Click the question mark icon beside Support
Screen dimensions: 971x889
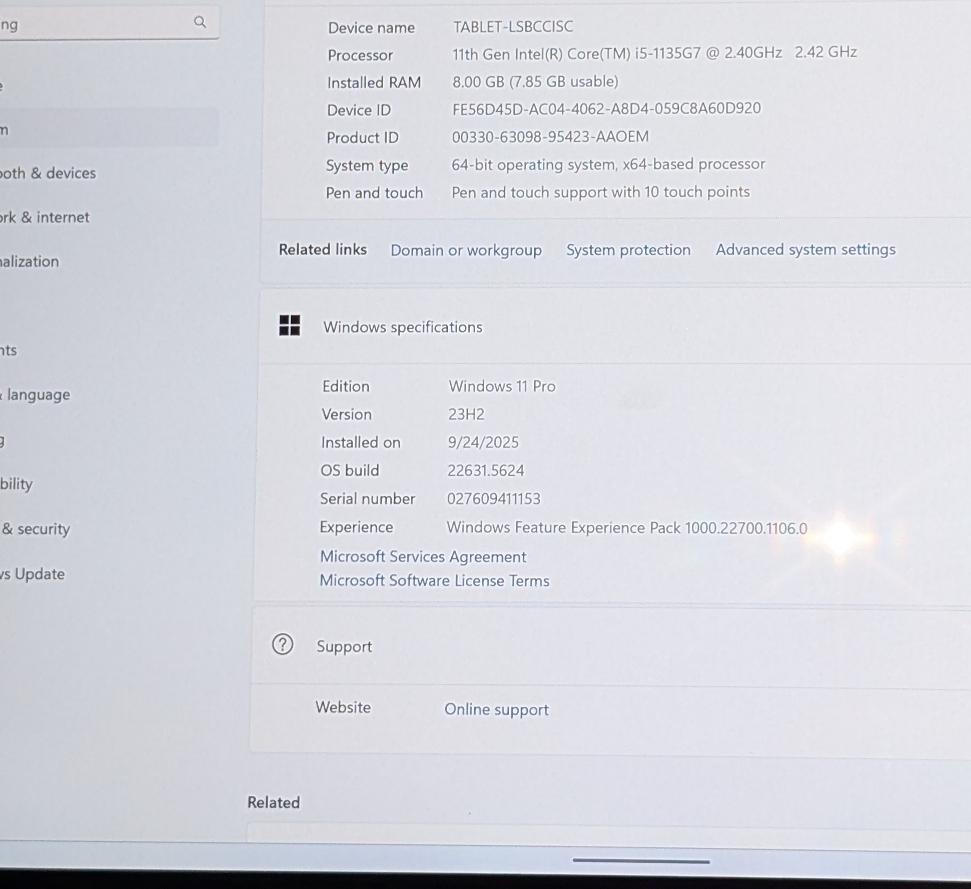[x=282, y=645]
